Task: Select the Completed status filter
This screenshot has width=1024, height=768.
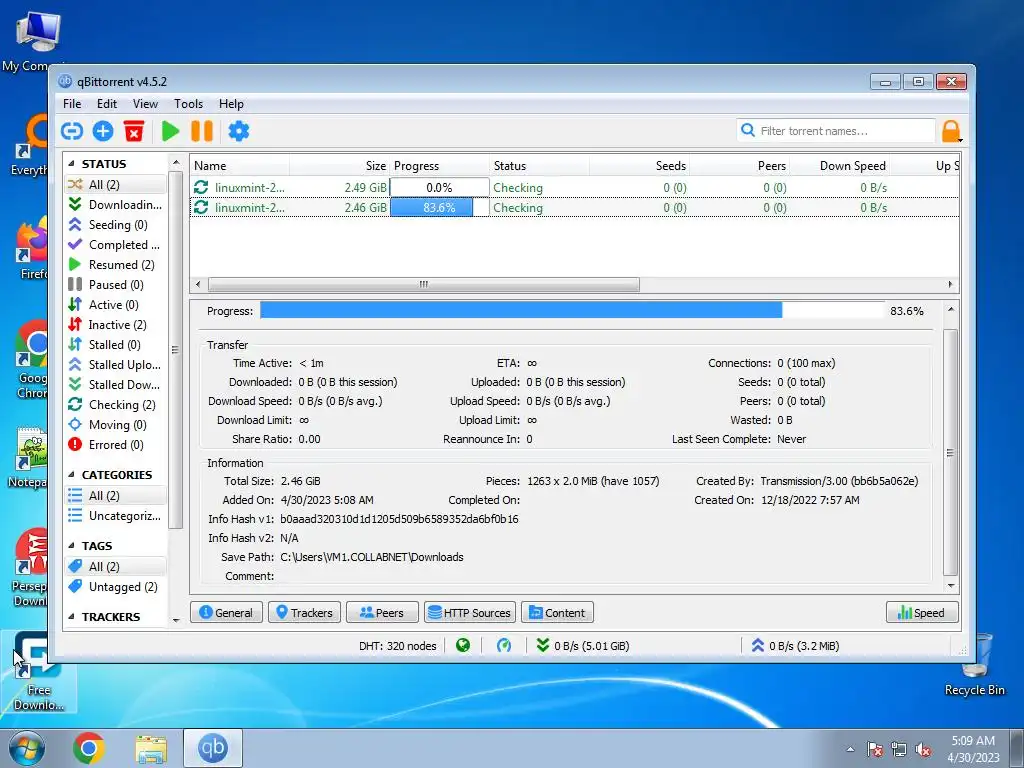Action: pyautogui.click(x=116, y=245)
